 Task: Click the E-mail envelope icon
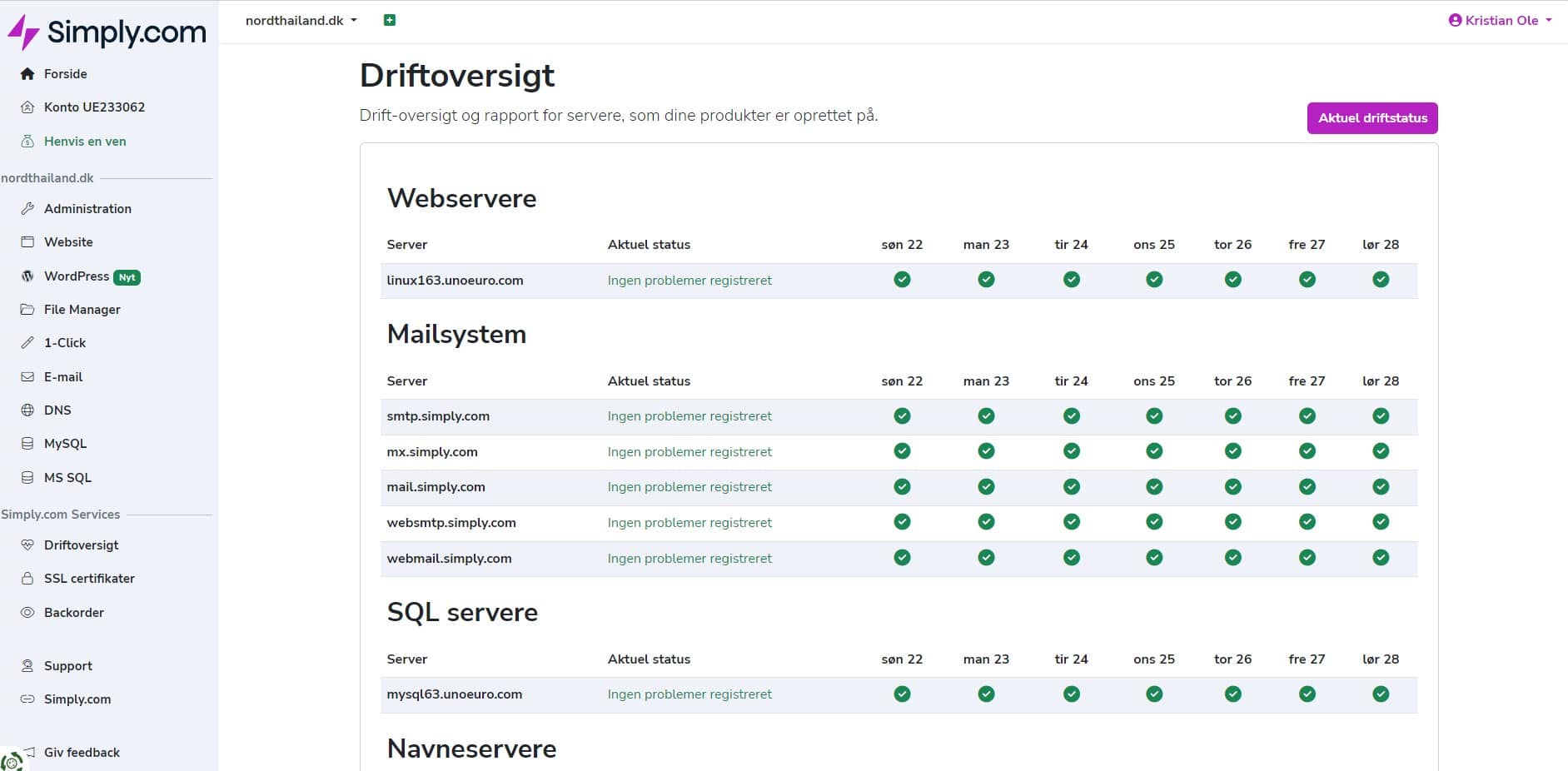(x=27, y=376)
